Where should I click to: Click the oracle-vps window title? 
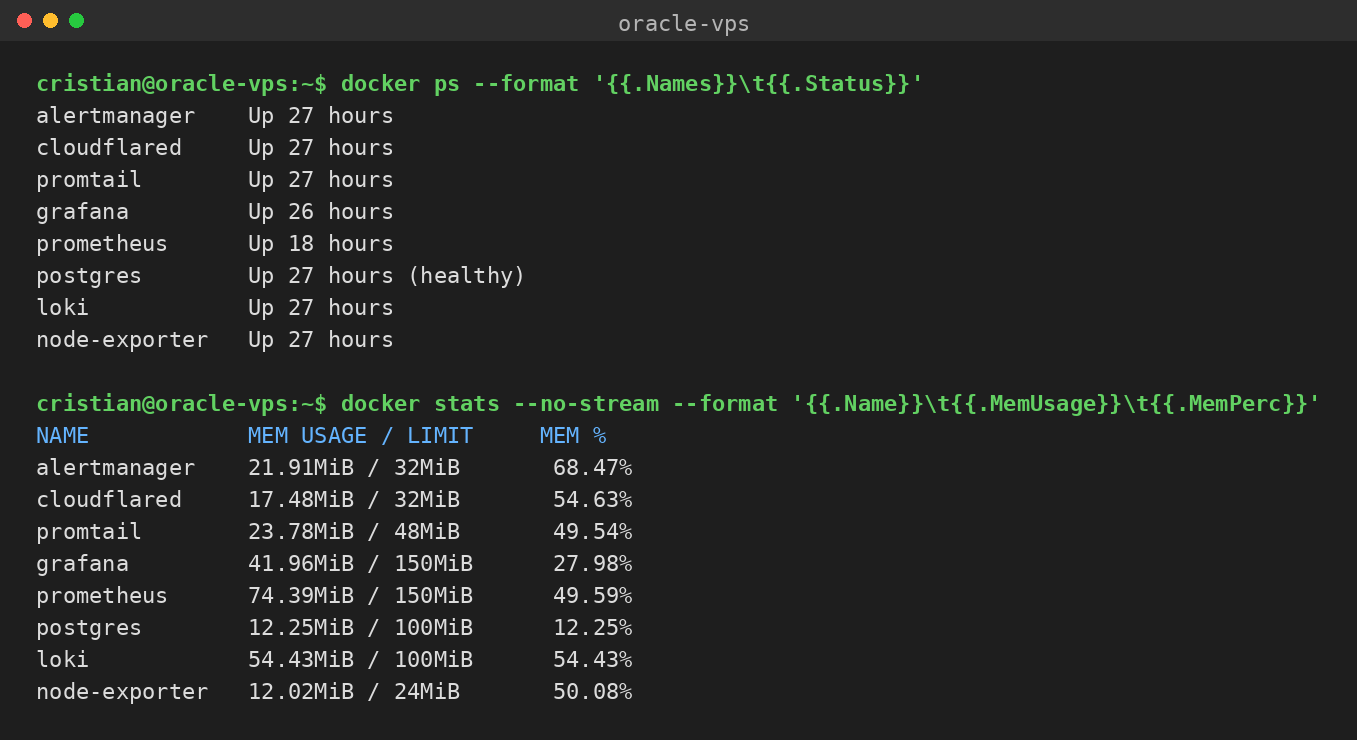[x=684, y=23]
